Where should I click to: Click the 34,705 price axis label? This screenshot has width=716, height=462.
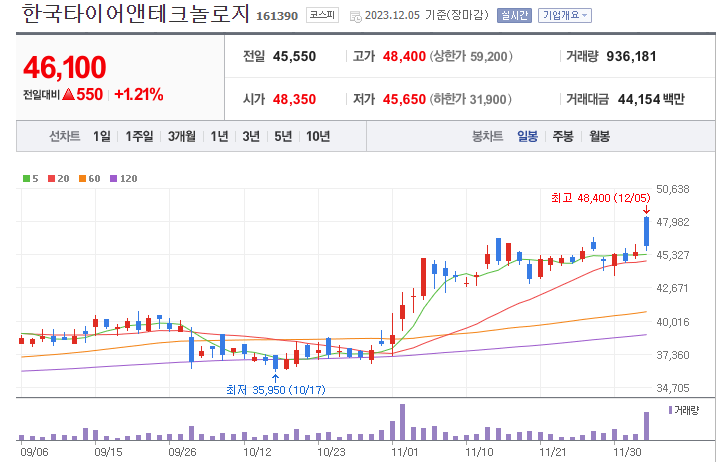[x=673, y=388]
